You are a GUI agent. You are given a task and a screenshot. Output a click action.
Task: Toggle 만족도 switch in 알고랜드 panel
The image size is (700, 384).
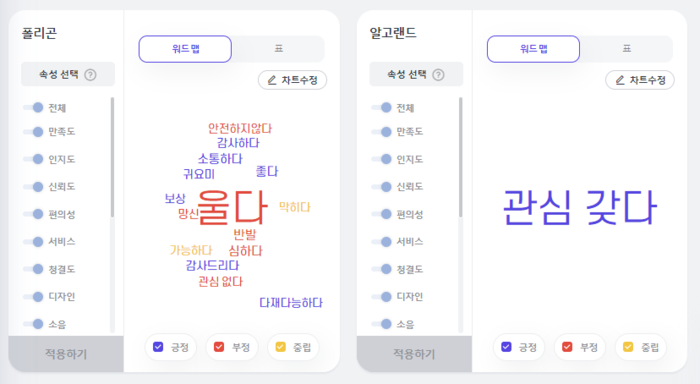[382, 132]
